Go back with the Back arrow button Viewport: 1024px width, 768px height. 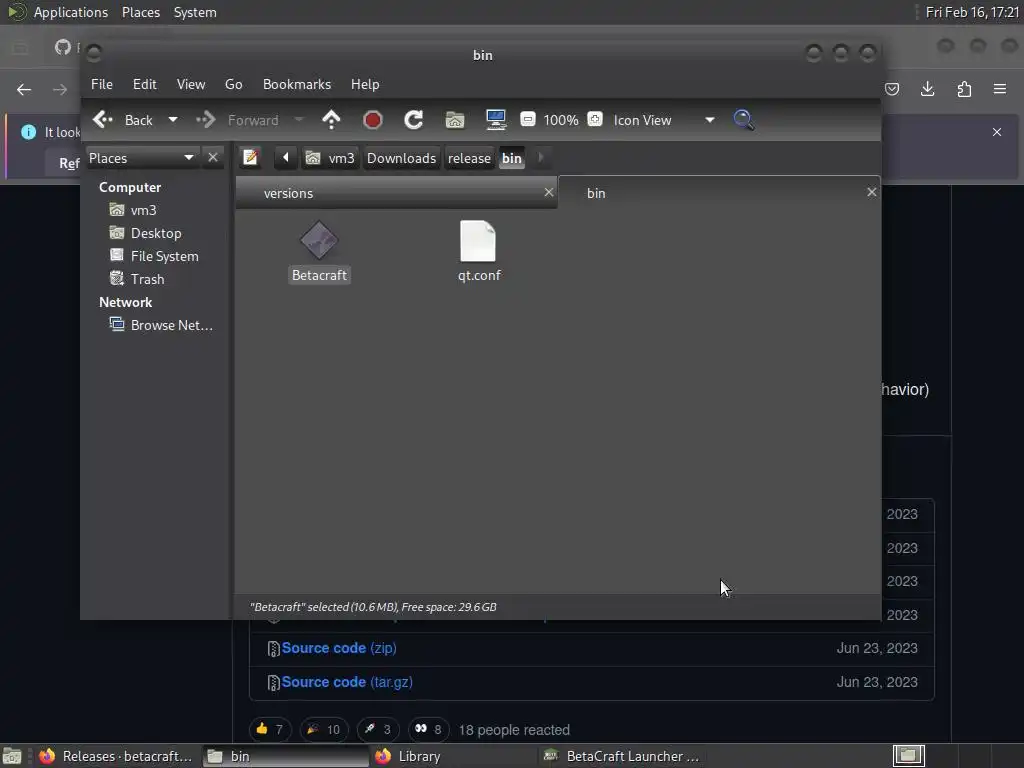(x=123, y=120)
